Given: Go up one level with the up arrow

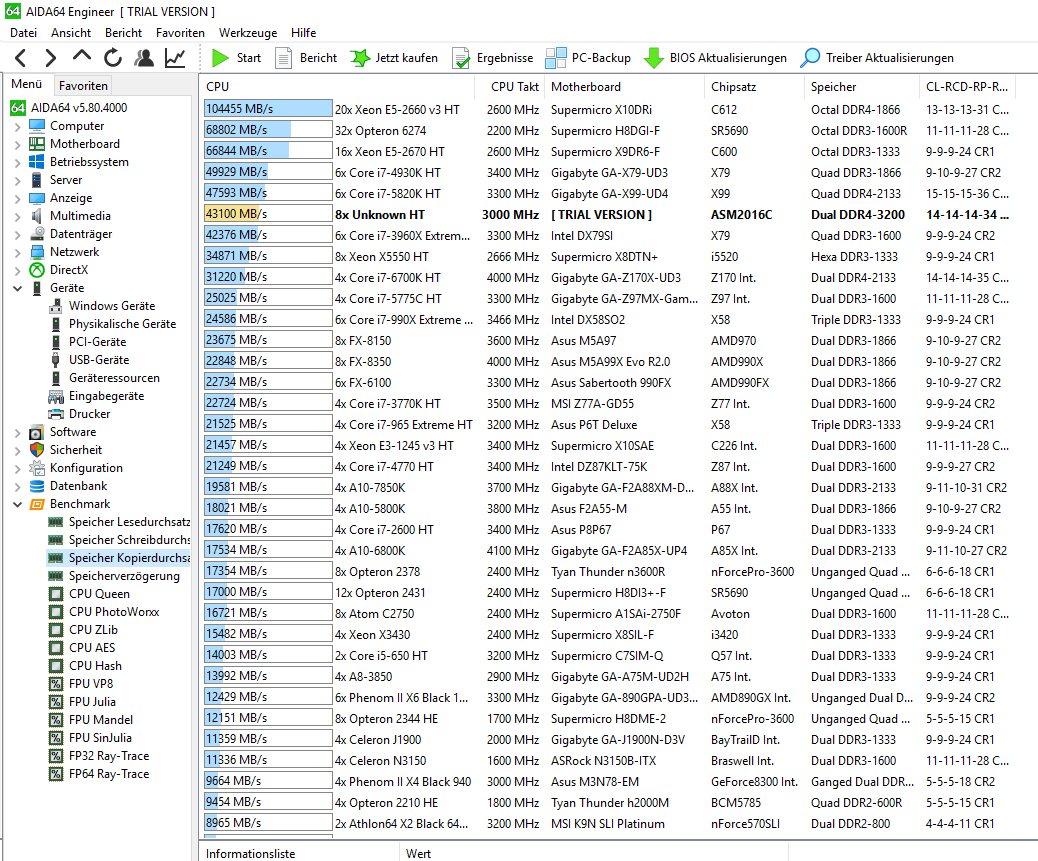Looking at the screenshot, I should tap(81, 56).
